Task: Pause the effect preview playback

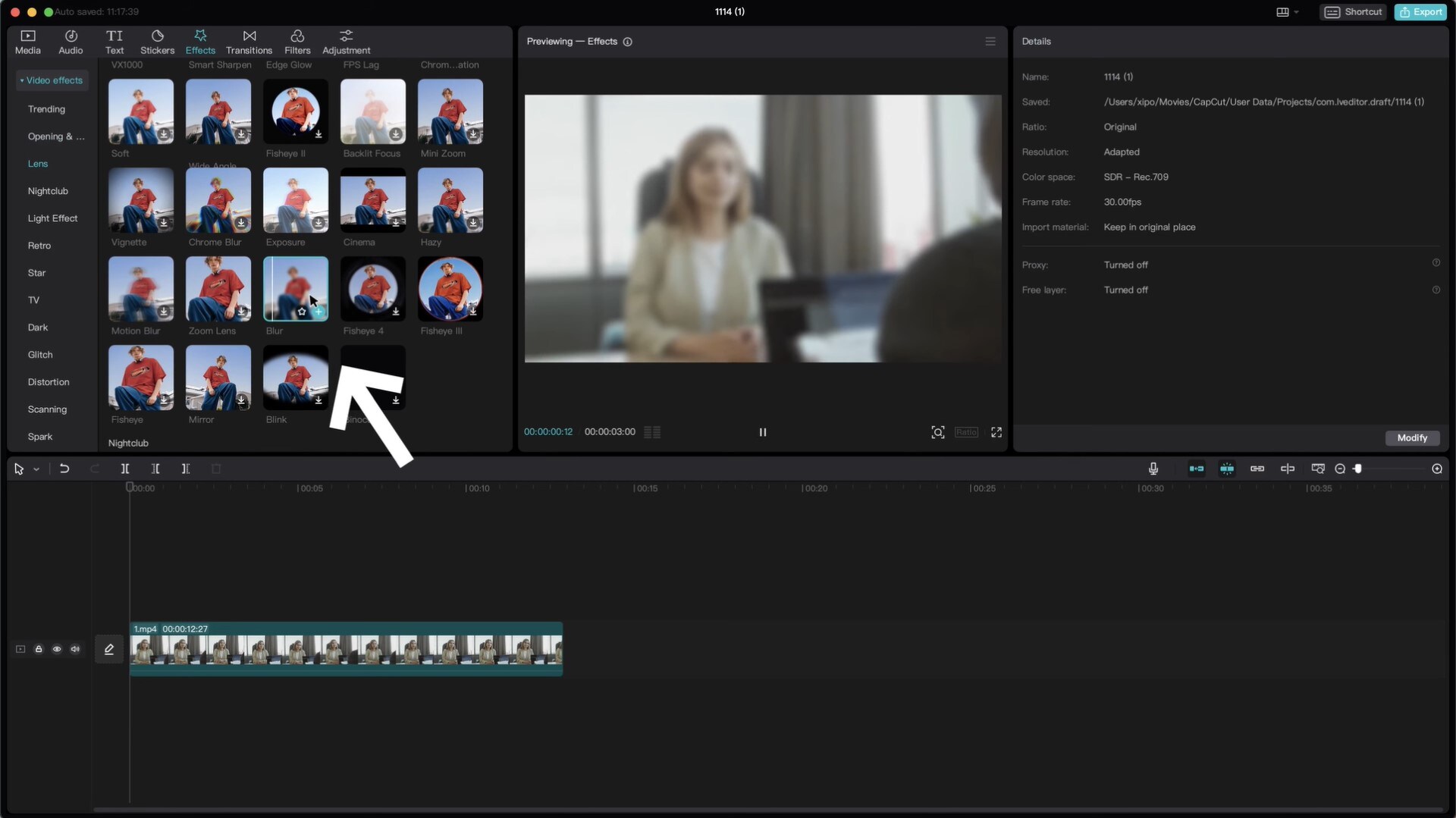Action: (x=763, y=432)
